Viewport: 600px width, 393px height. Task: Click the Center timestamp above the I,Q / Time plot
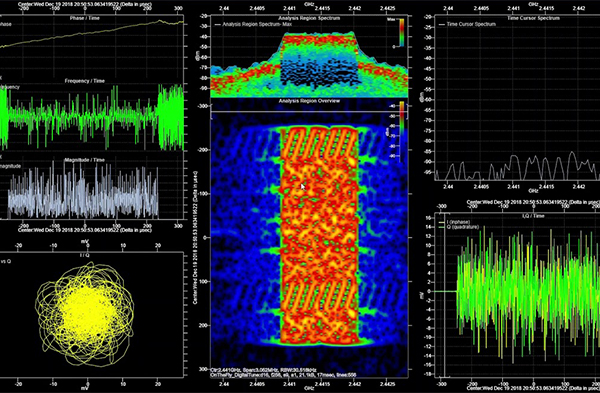(533, 202)
